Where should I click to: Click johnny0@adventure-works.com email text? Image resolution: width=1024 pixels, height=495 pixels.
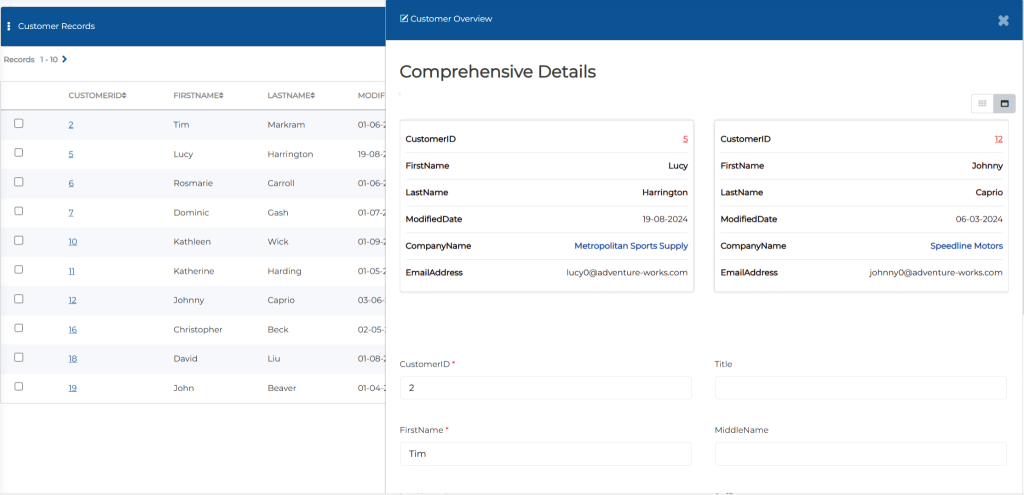[936, 273]
